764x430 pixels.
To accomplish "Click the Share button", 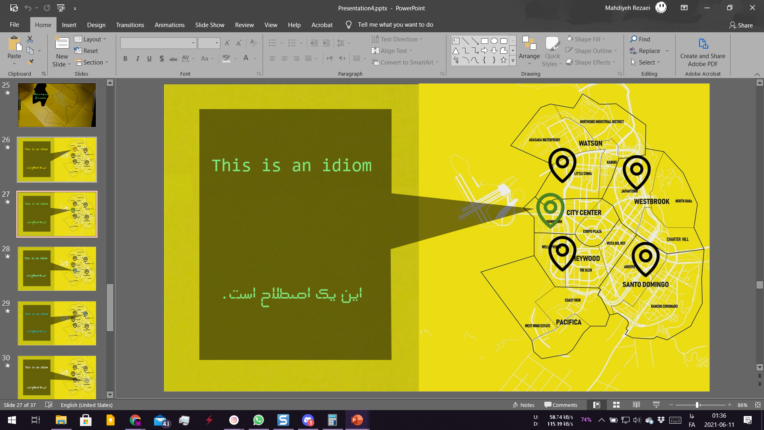I will [741, 25].
